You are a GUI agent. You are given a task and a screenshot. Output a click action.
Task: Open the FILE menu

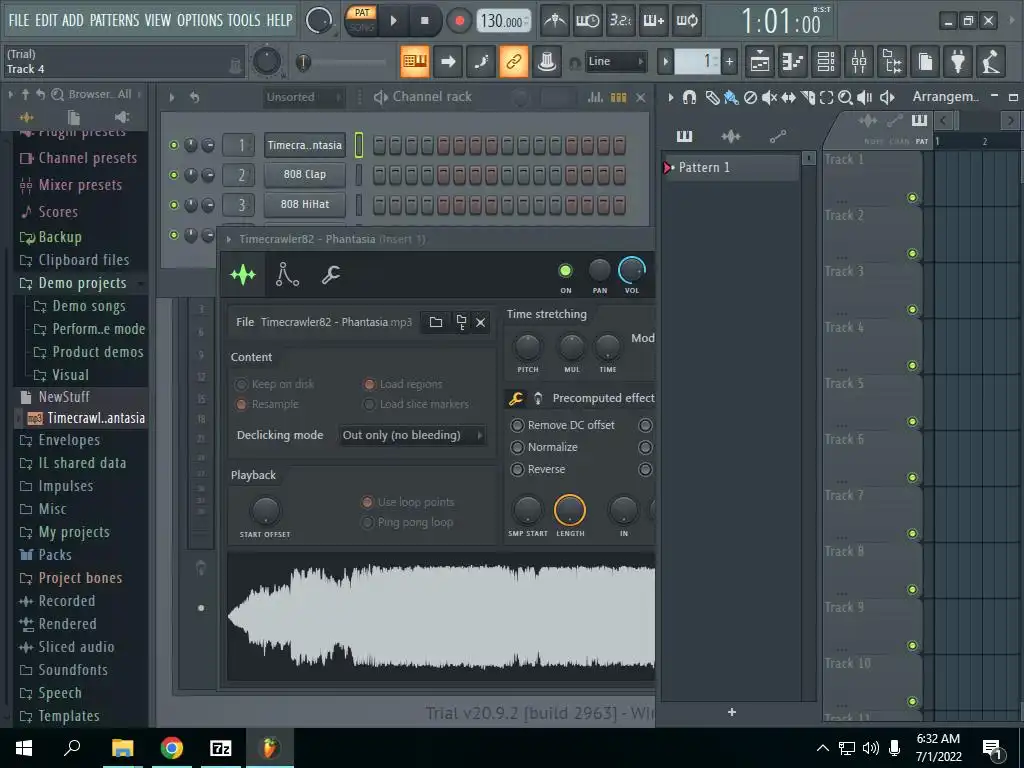pos(19,20)
